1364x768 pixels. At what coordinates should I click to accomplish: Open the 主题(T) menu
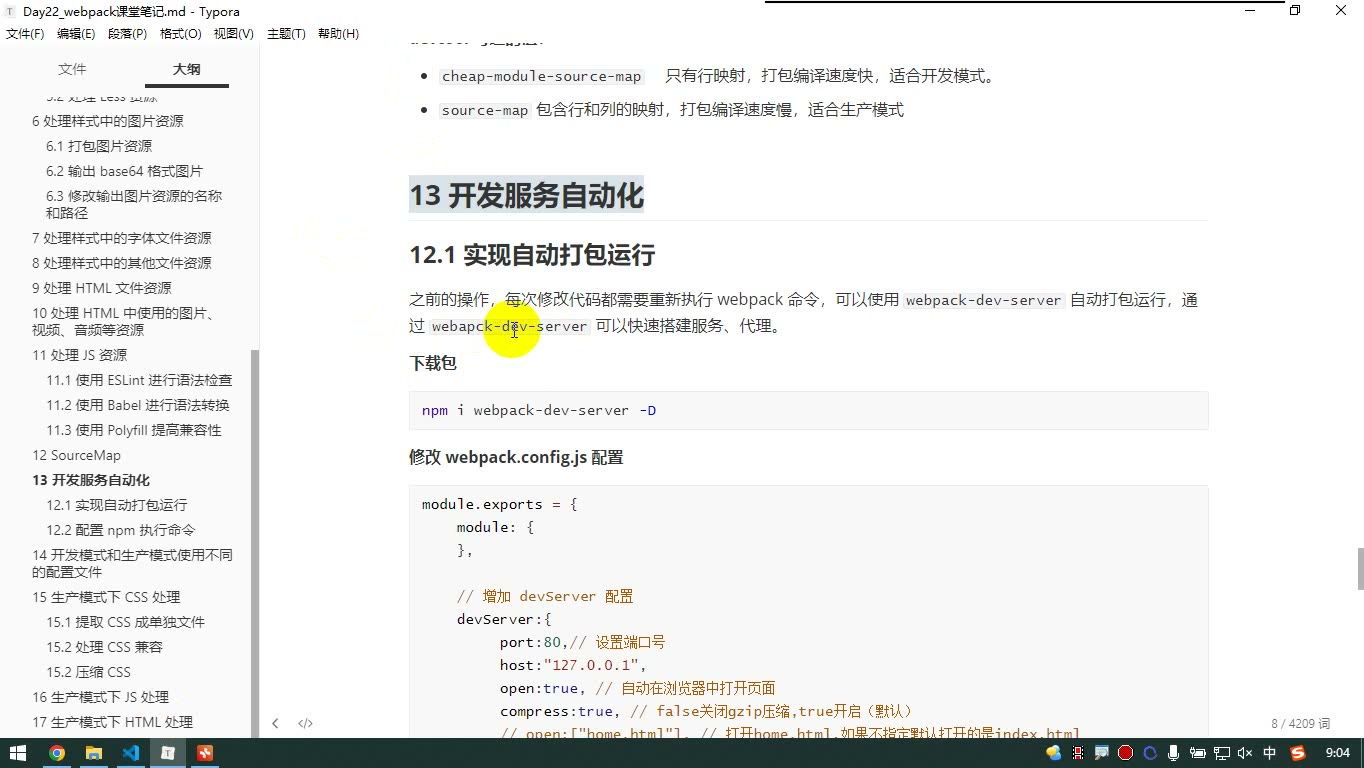[x=286, y=33]
